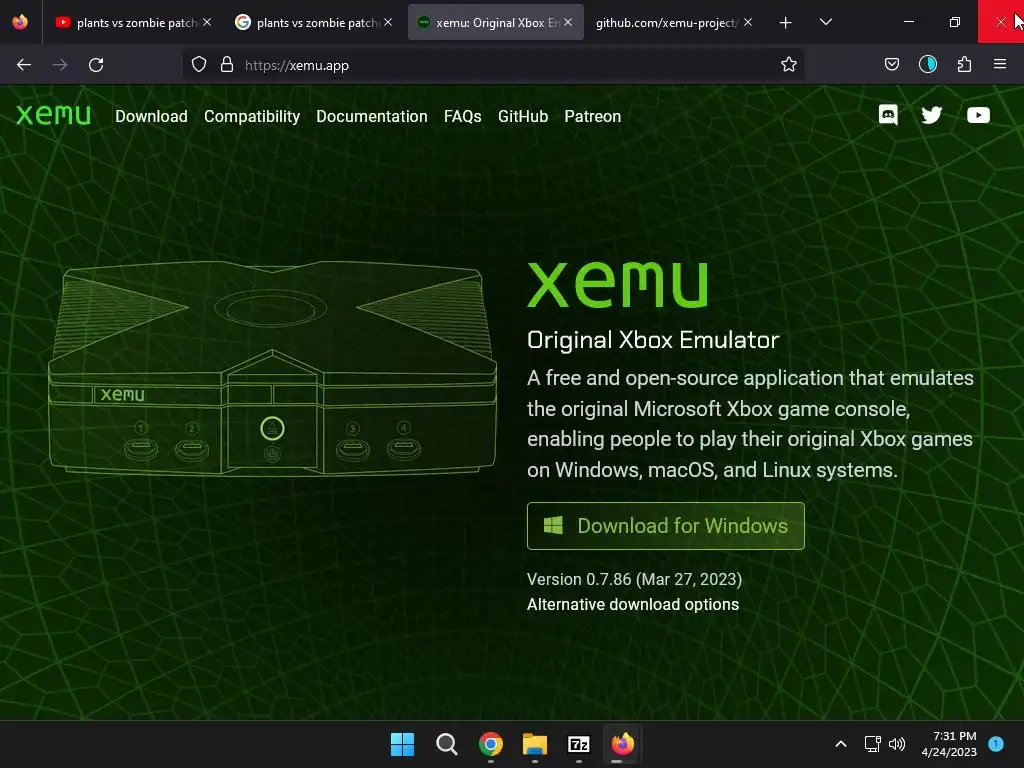Open the clock showing 7:31 PM

949,744
